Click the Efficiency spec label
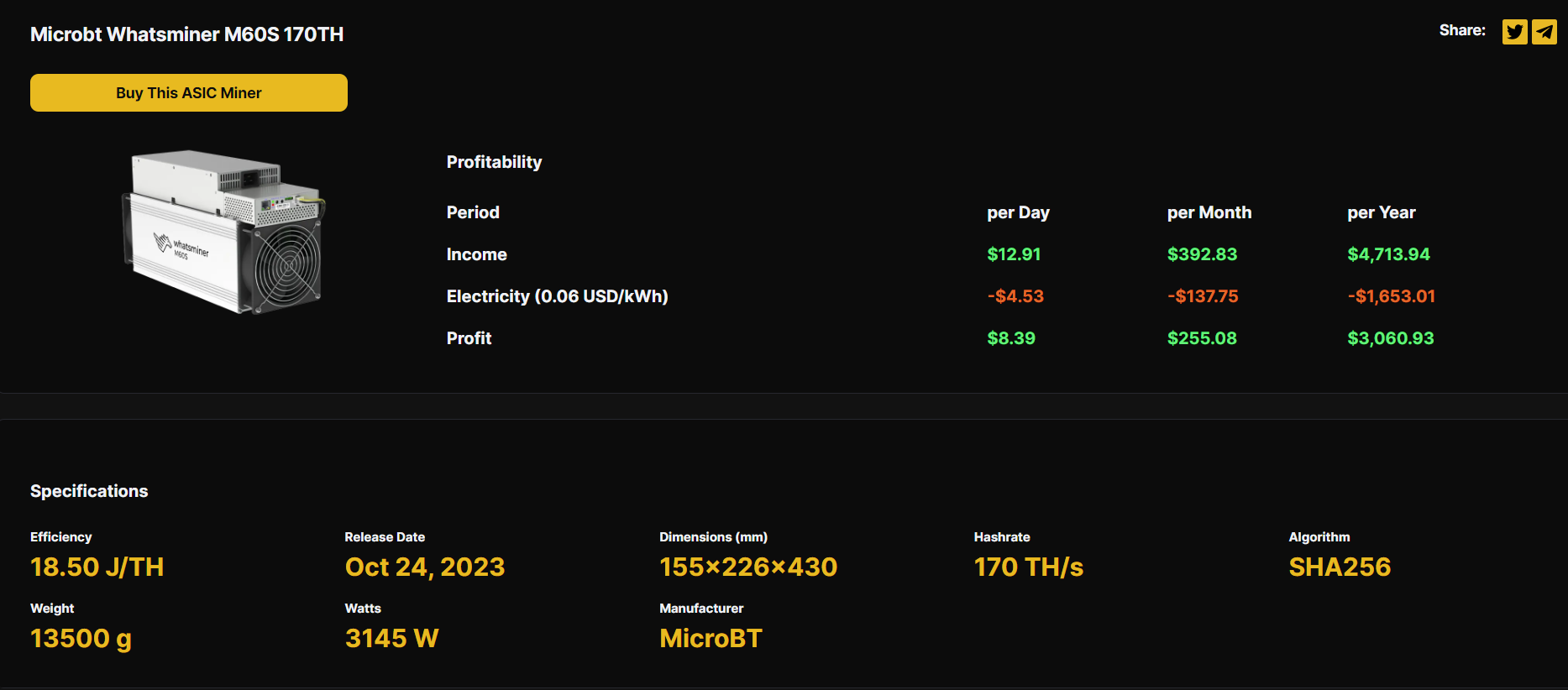 tap(60, 537)
